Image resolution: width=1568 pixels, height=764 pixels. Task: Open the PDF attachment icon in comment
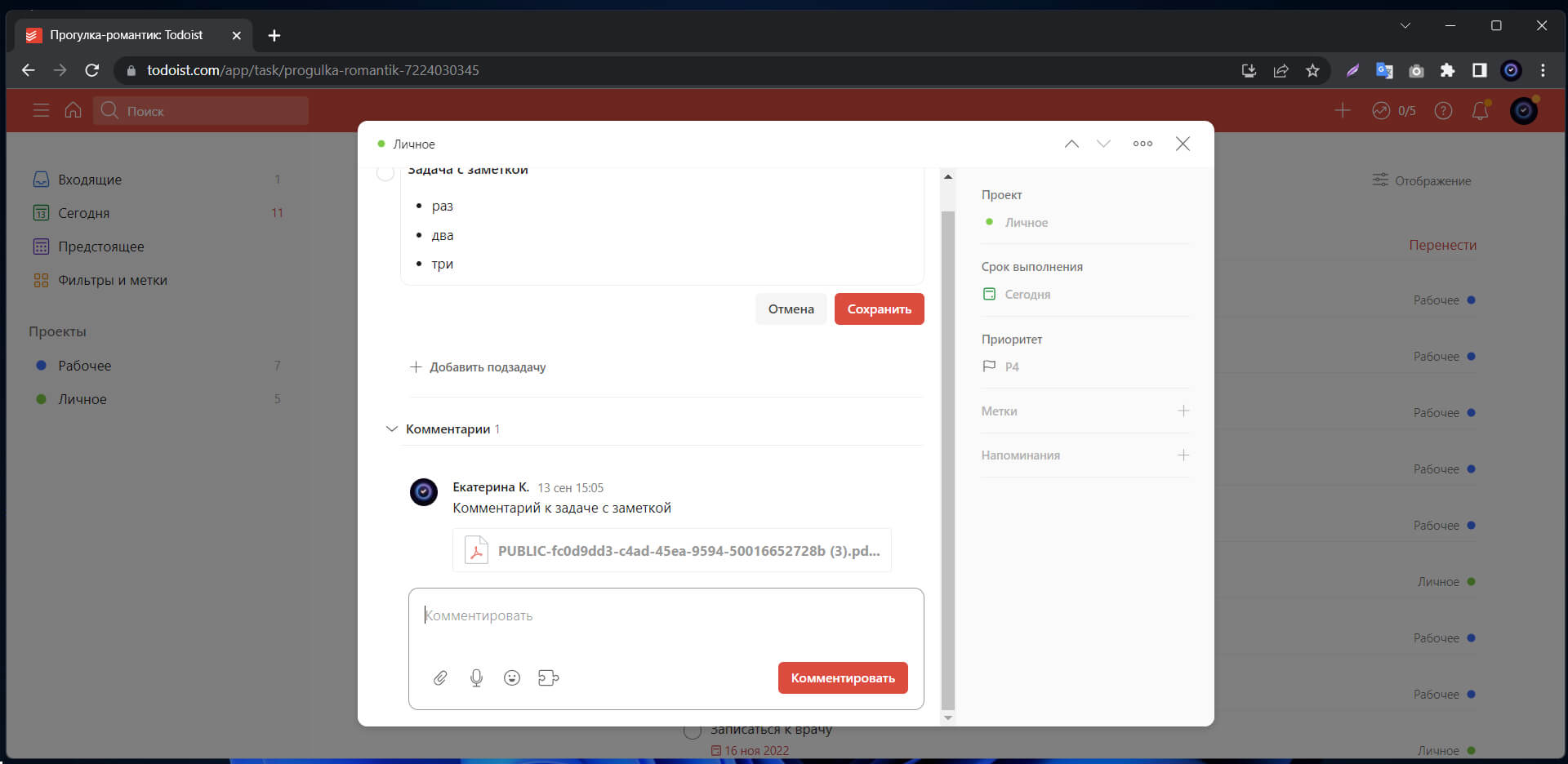point(476,550)
